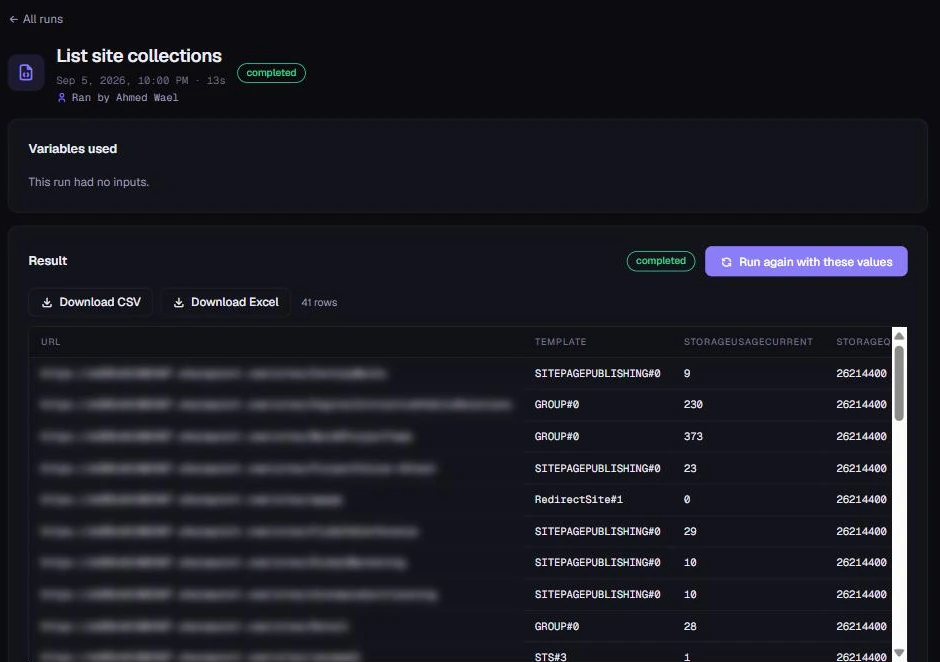Select the storage value 230 cell

pos(693,405)
